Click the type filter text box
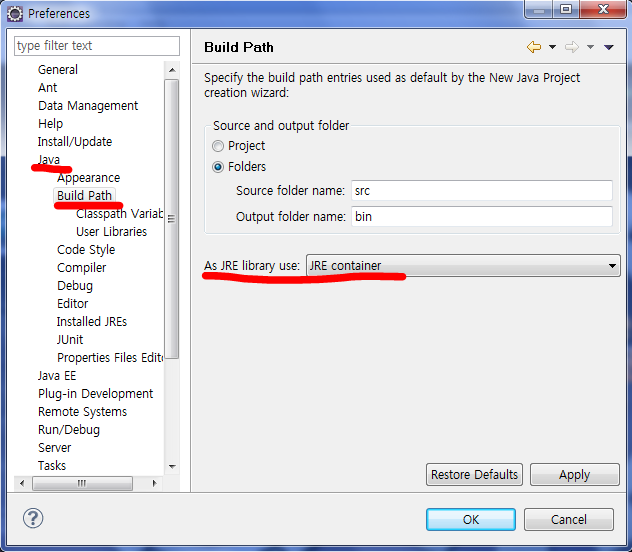The image size is (632, 552). point(97,46)
